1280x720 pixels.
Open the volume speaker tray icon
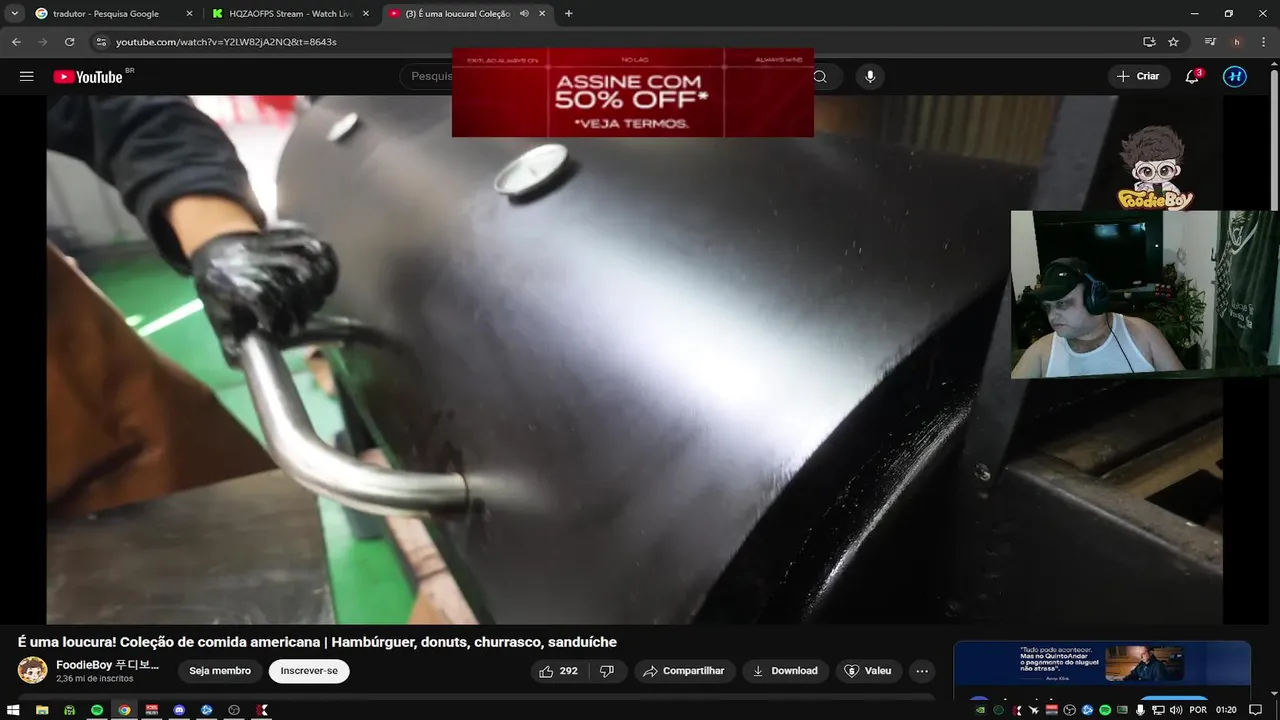(1176, 710)
